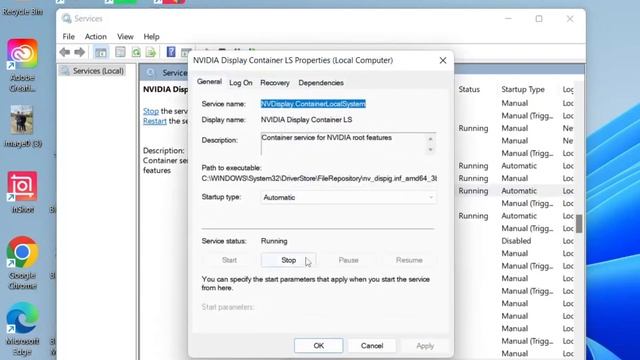Go forward with the toolbar right arrow
The image size is (640, 360).
[x=80, y=52]
